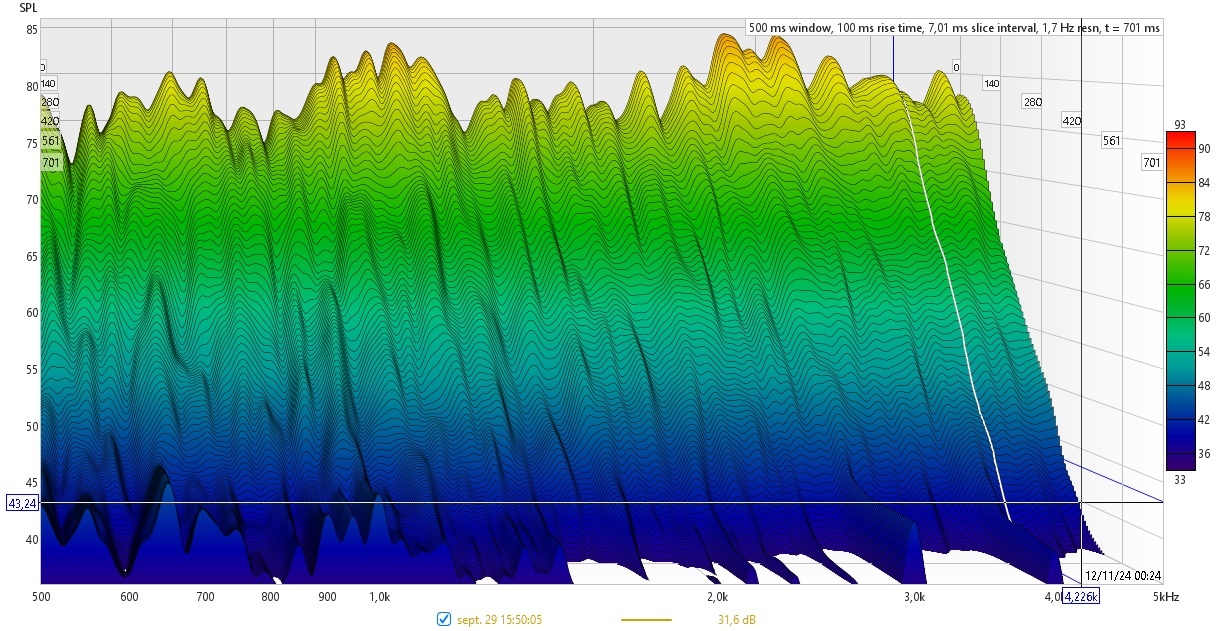Click the 85 SPL axis label
This screenshot has width=1221, height=631.
pos(31,30)
